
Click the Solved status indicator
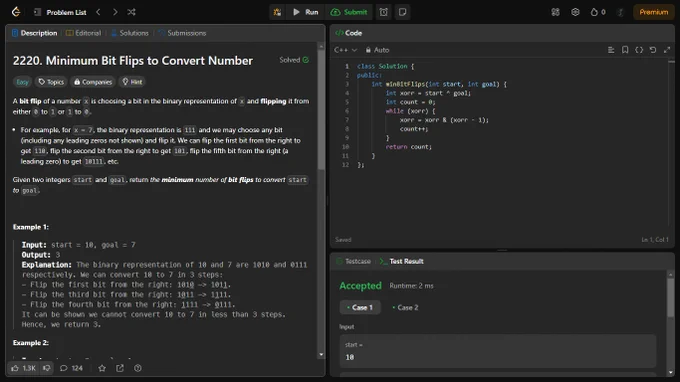(294, 60)
